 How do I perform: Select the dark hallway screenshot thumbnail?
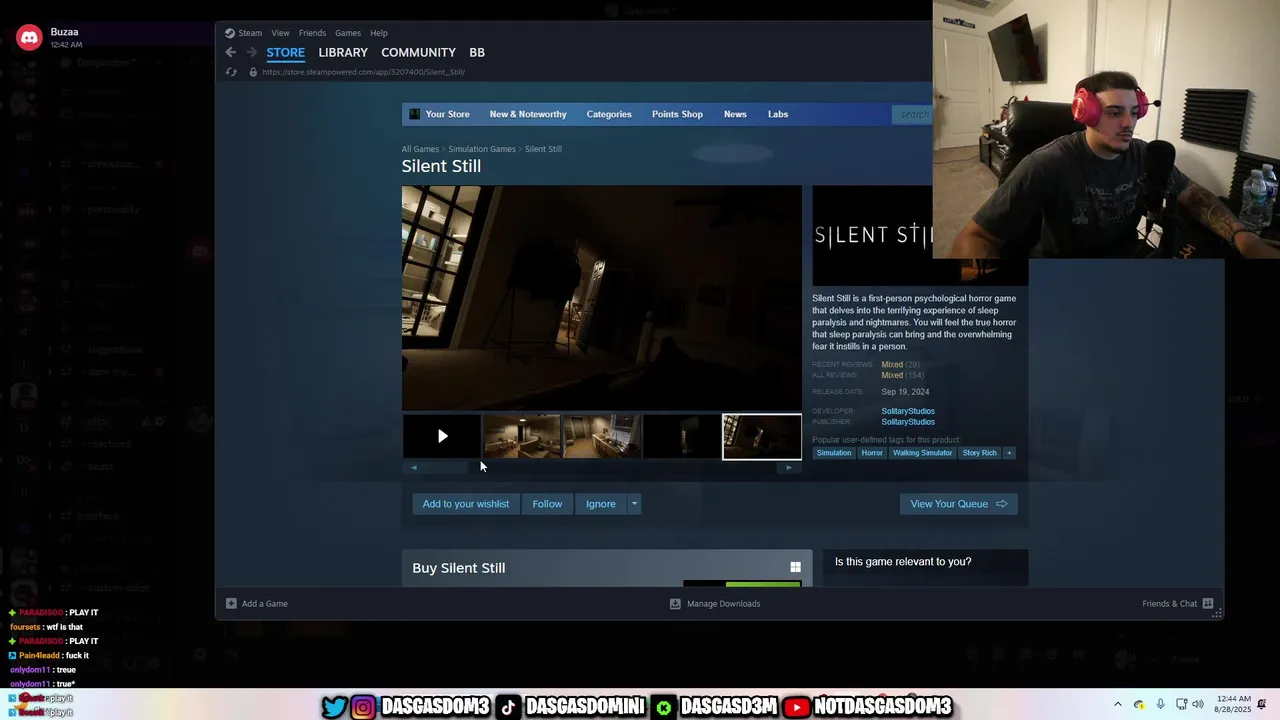click(682, 436)
